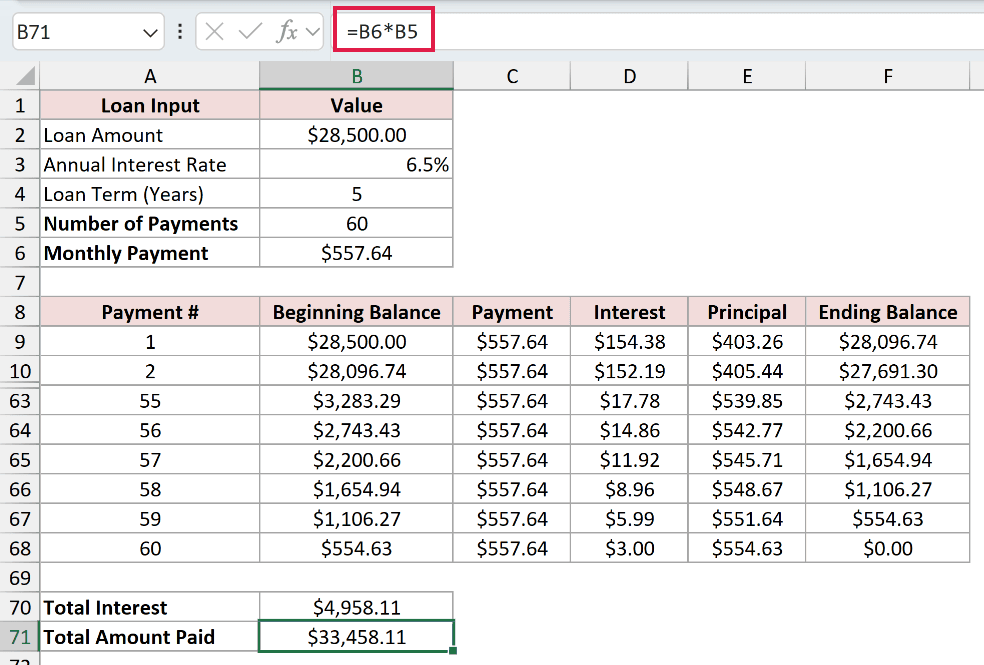This screenshot has height=665, width=984.
Task: Select row 8 header
Action: [20, 312]
